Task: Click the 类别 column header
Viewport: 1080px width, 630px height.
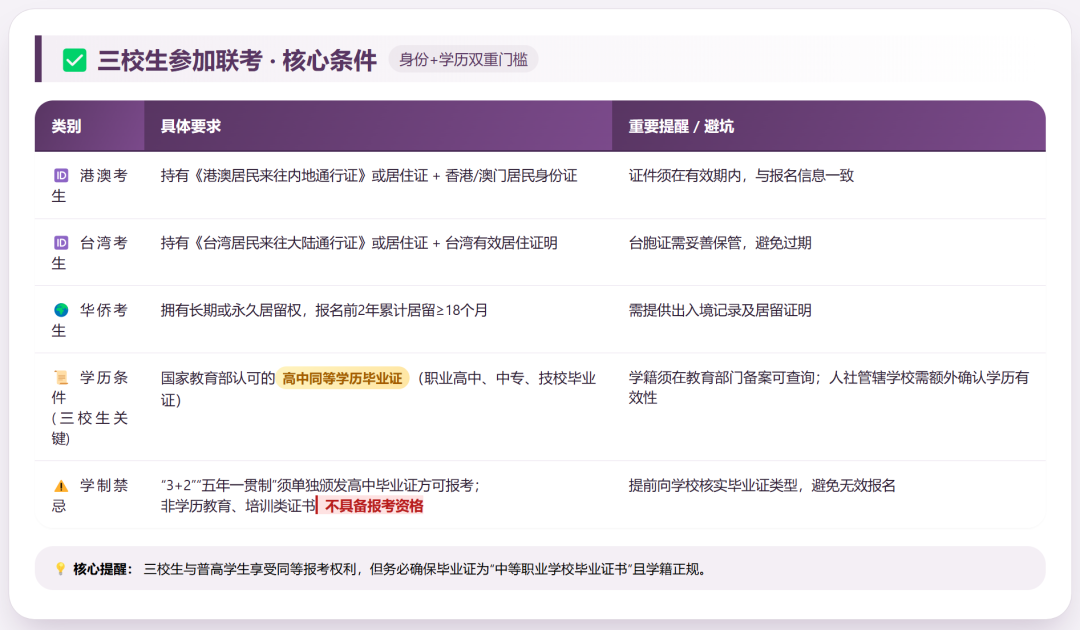Action: pyautogui.click(x=67, y=127)
